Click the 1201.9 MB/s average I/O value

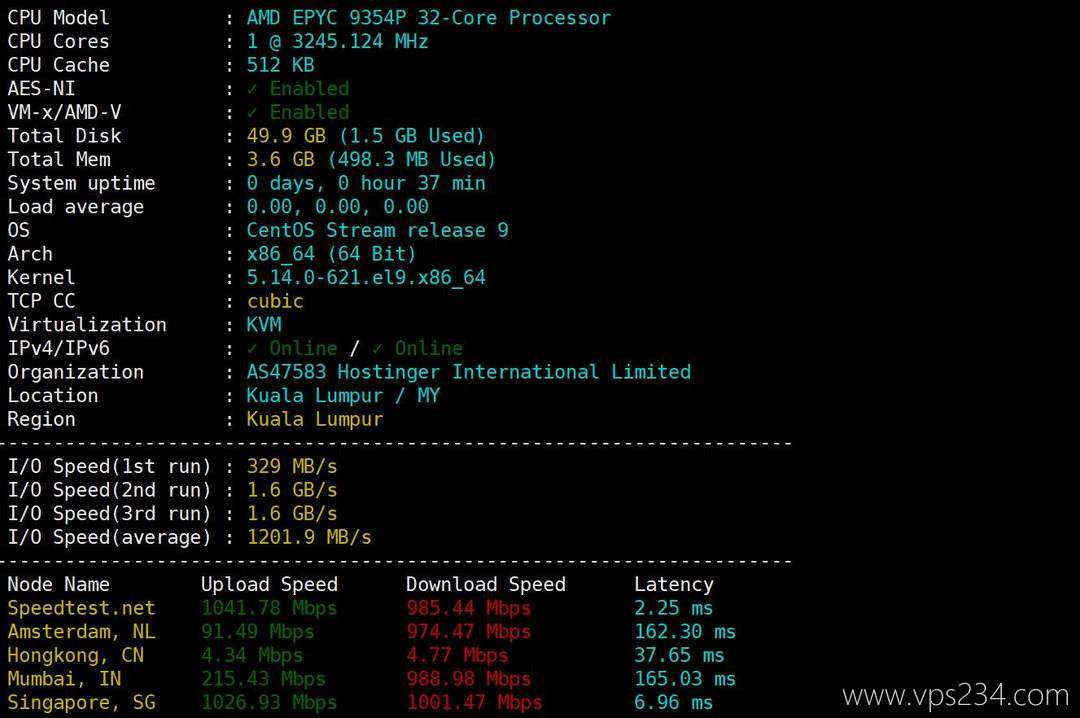point(309,537)
